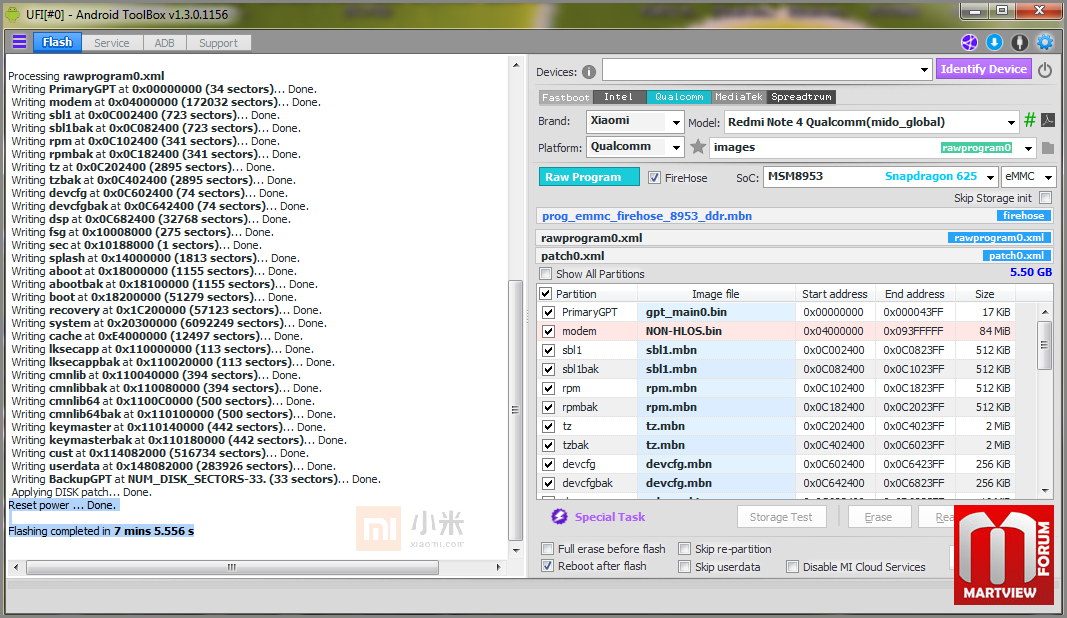Click the purple globe network icon
1067x618 pixels.
coord(969,42)
